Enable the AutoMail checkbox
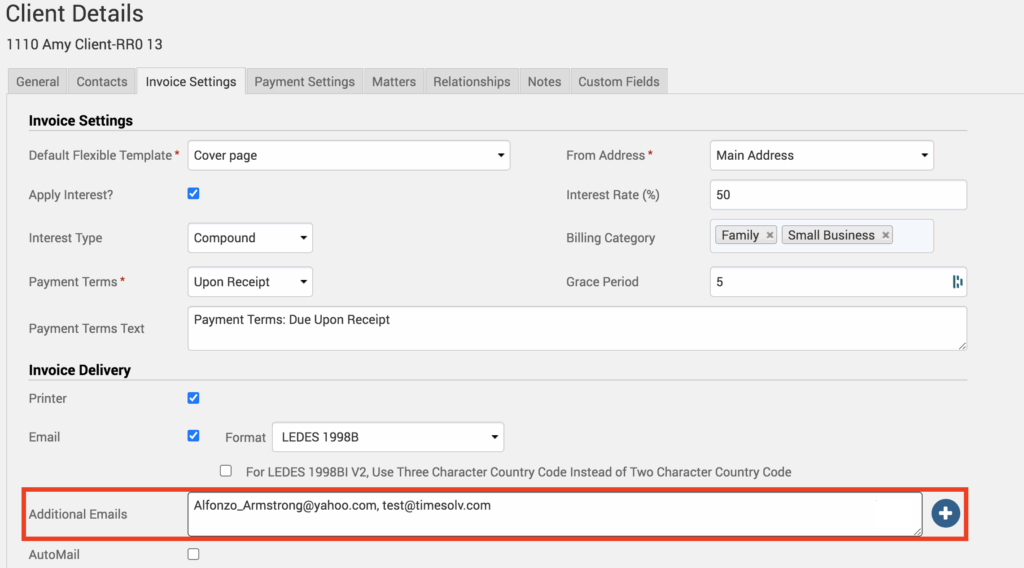The image size is (1024, 568). click(194, 554)
